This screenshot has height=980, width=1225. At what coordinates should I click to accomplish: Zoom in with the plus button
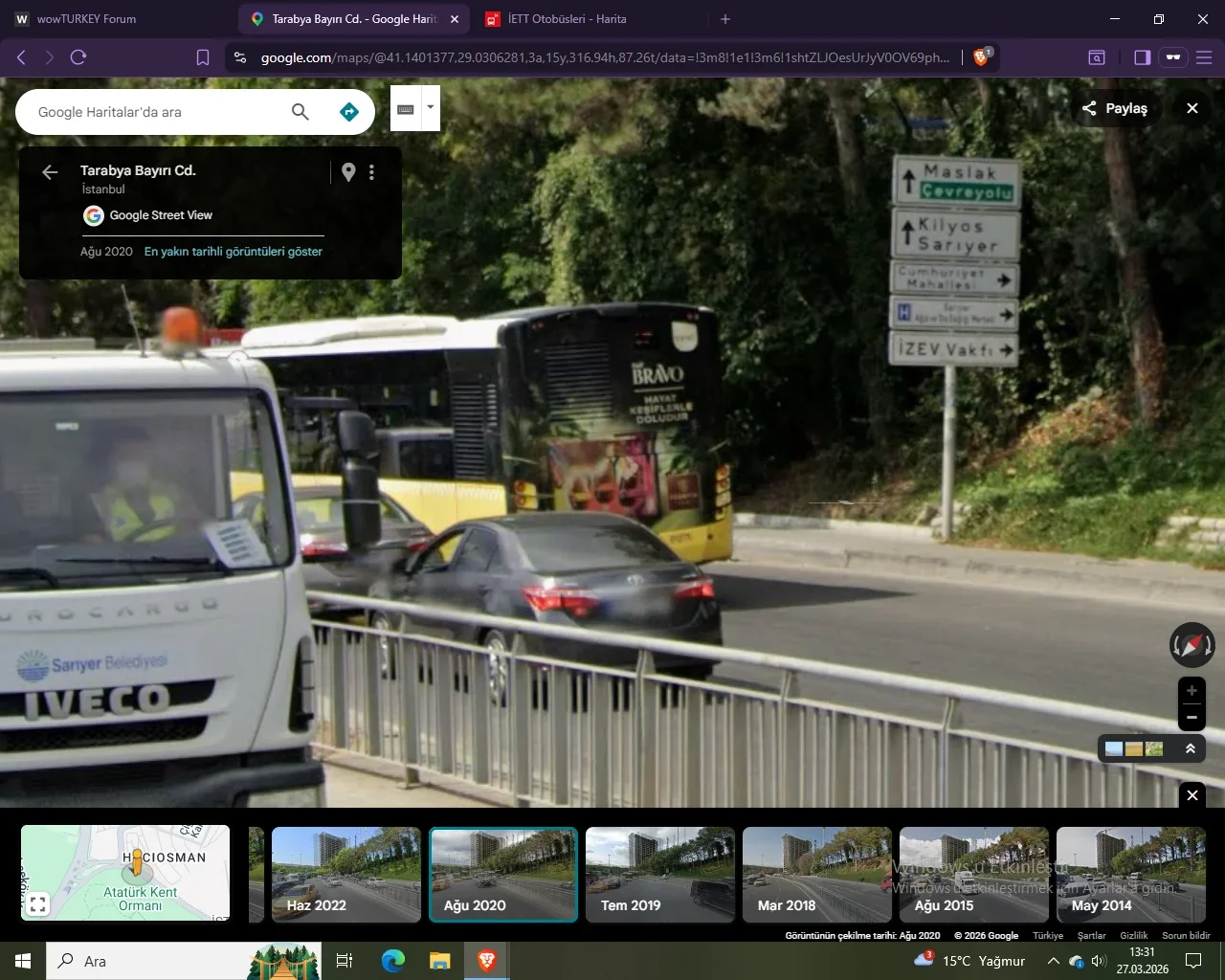click(x=1192, y=690)
